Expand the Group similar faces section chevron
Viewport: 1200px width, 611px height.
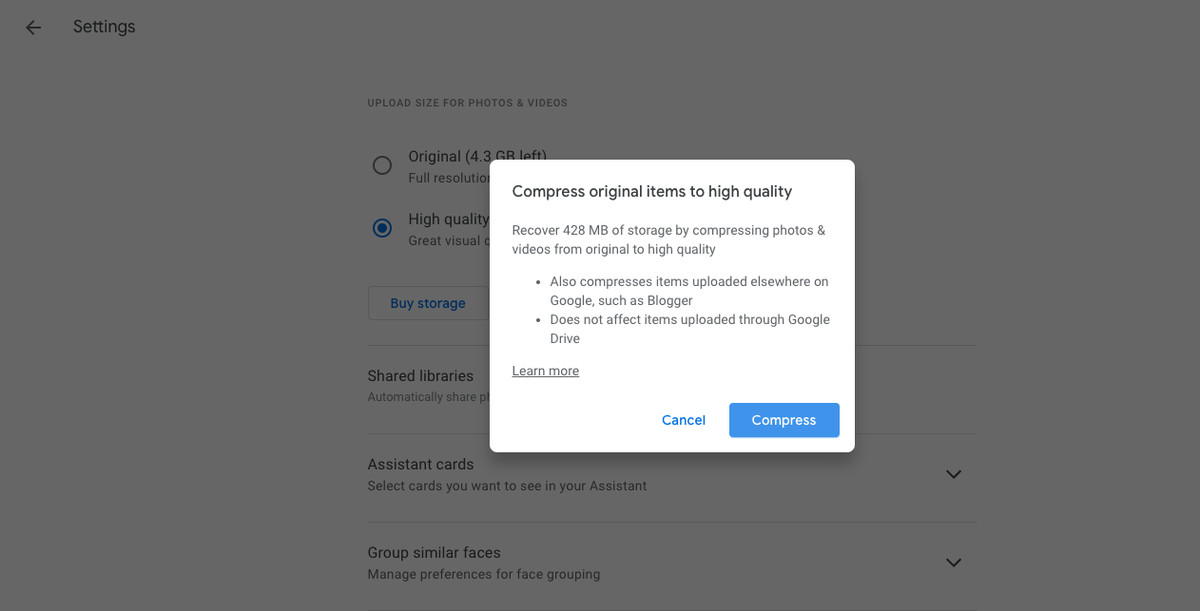[x=953, y=562]
